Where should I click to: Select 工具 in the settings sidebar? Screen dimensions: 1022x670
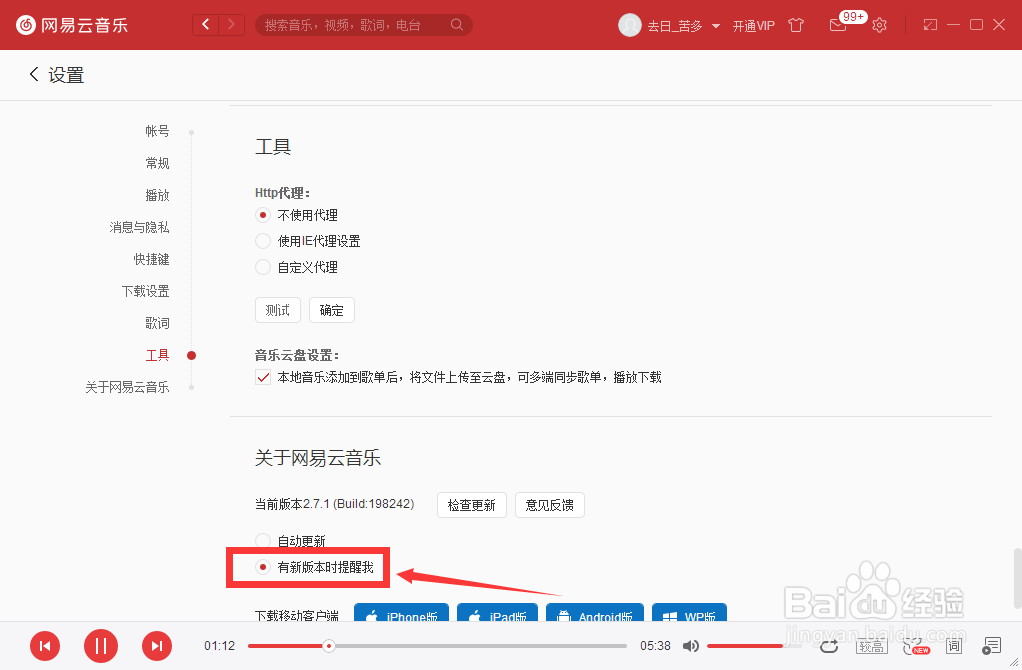[157, 355]
